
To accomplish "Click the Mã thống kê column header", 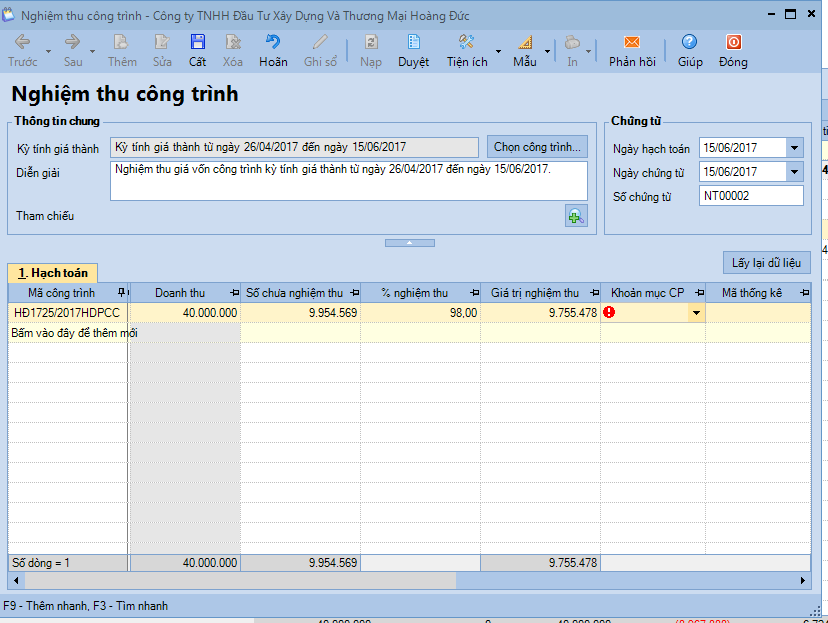I will point(752,293).
